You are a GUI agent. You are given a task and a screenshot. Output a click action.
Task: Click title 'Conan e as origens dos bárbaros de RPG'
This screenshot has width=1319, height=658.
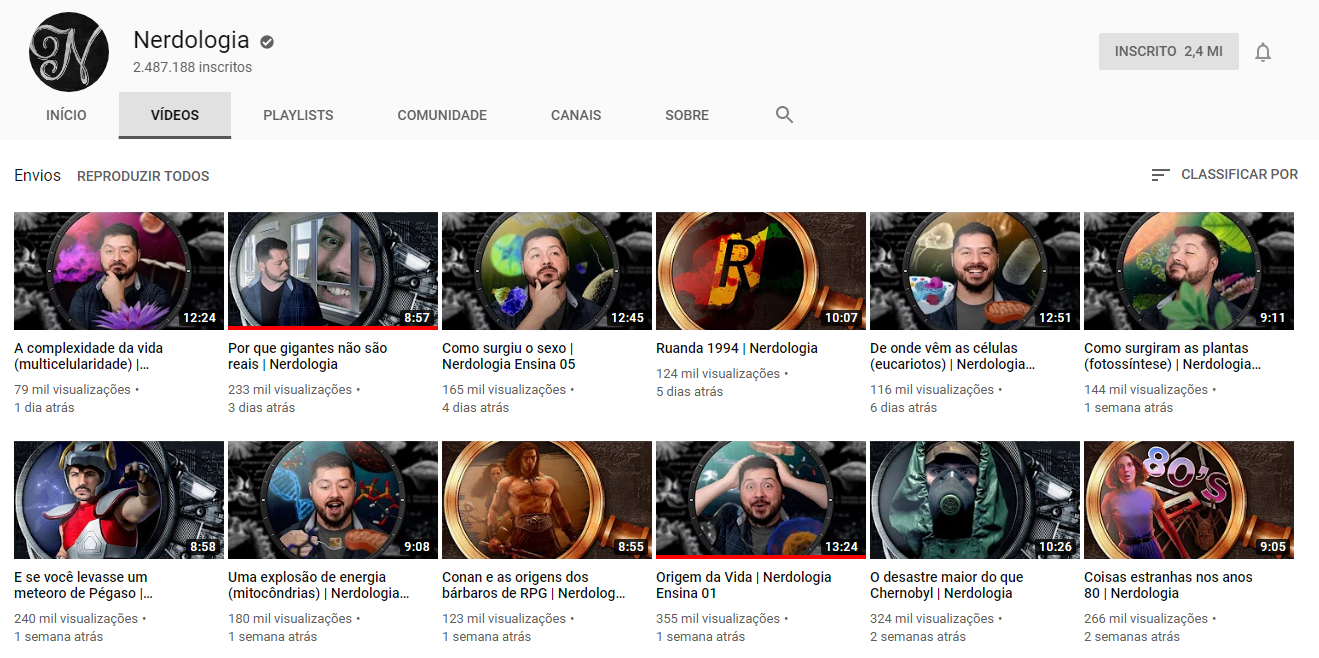[534, 585]
